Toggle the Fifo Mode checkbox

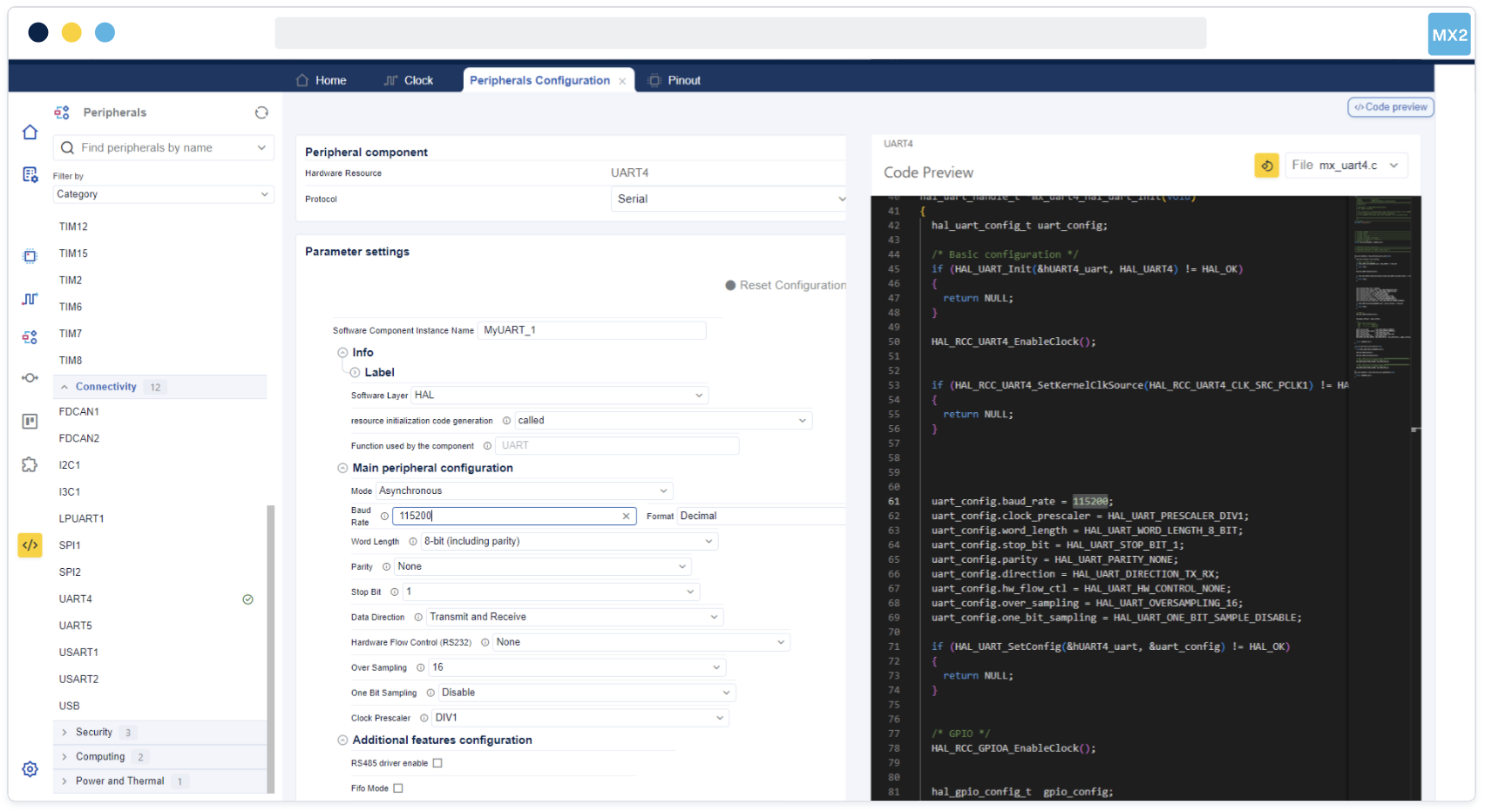(x=398, y=788)
